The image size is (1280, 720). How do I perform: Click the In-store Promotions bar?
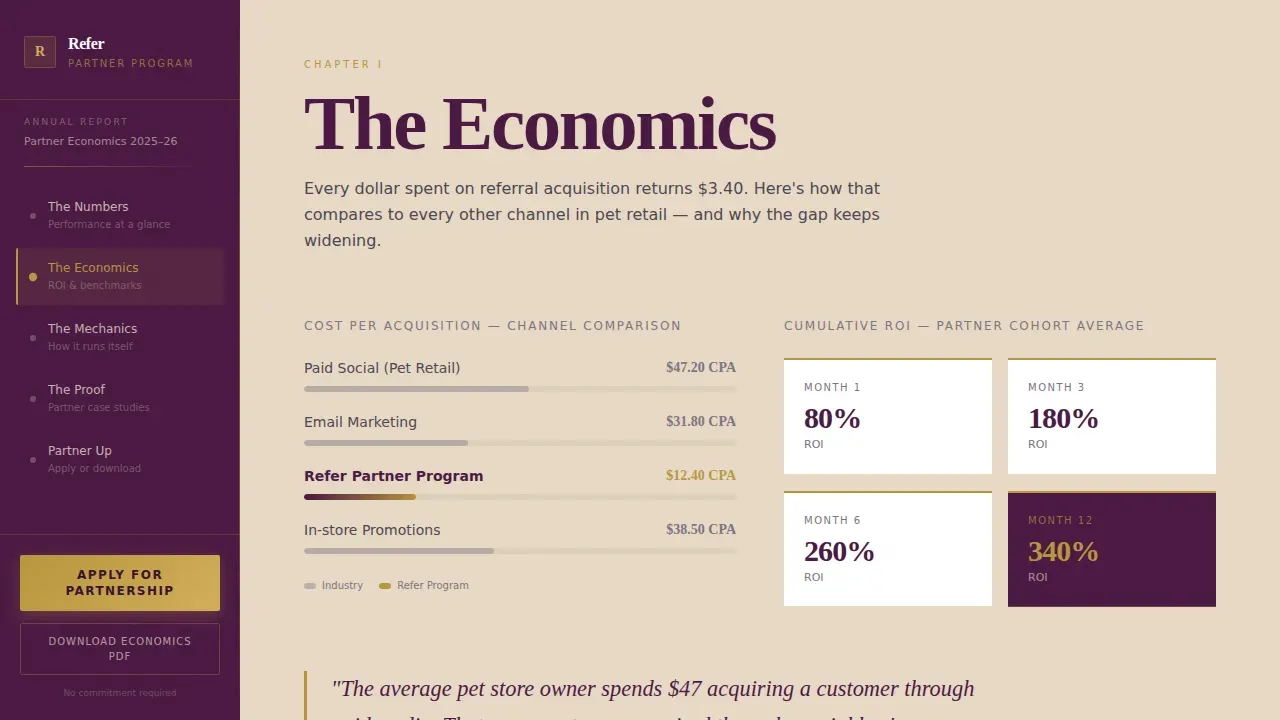click(520, 551)
